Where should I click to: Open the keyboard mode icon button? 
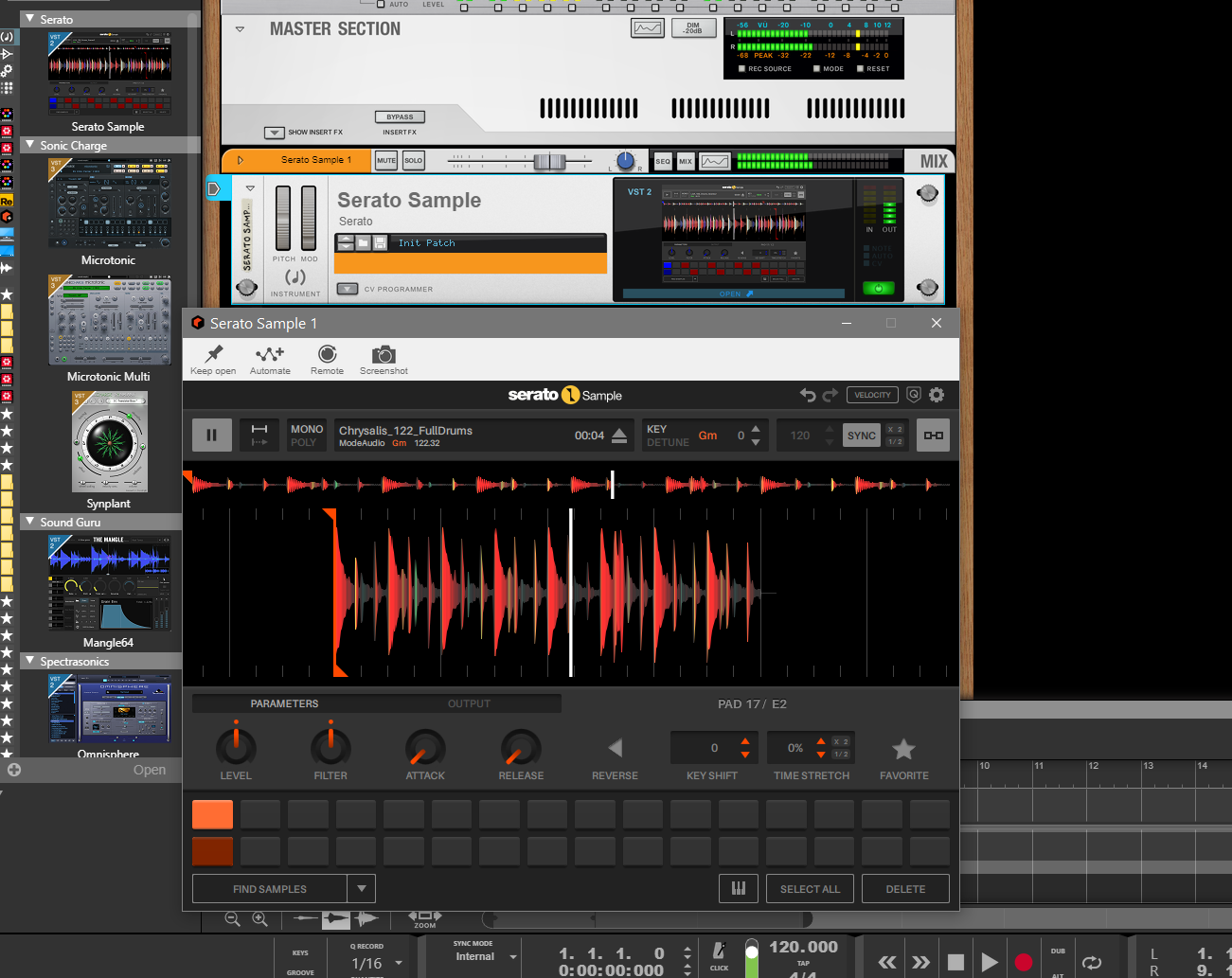tap(738, 889)
